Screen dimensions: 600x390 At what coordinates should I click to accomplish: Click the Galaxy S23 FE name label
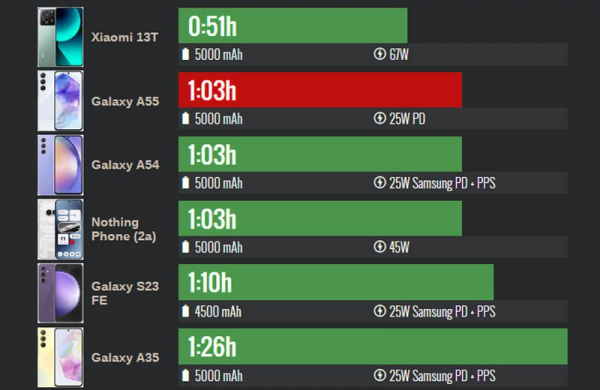tap(125, 293)
